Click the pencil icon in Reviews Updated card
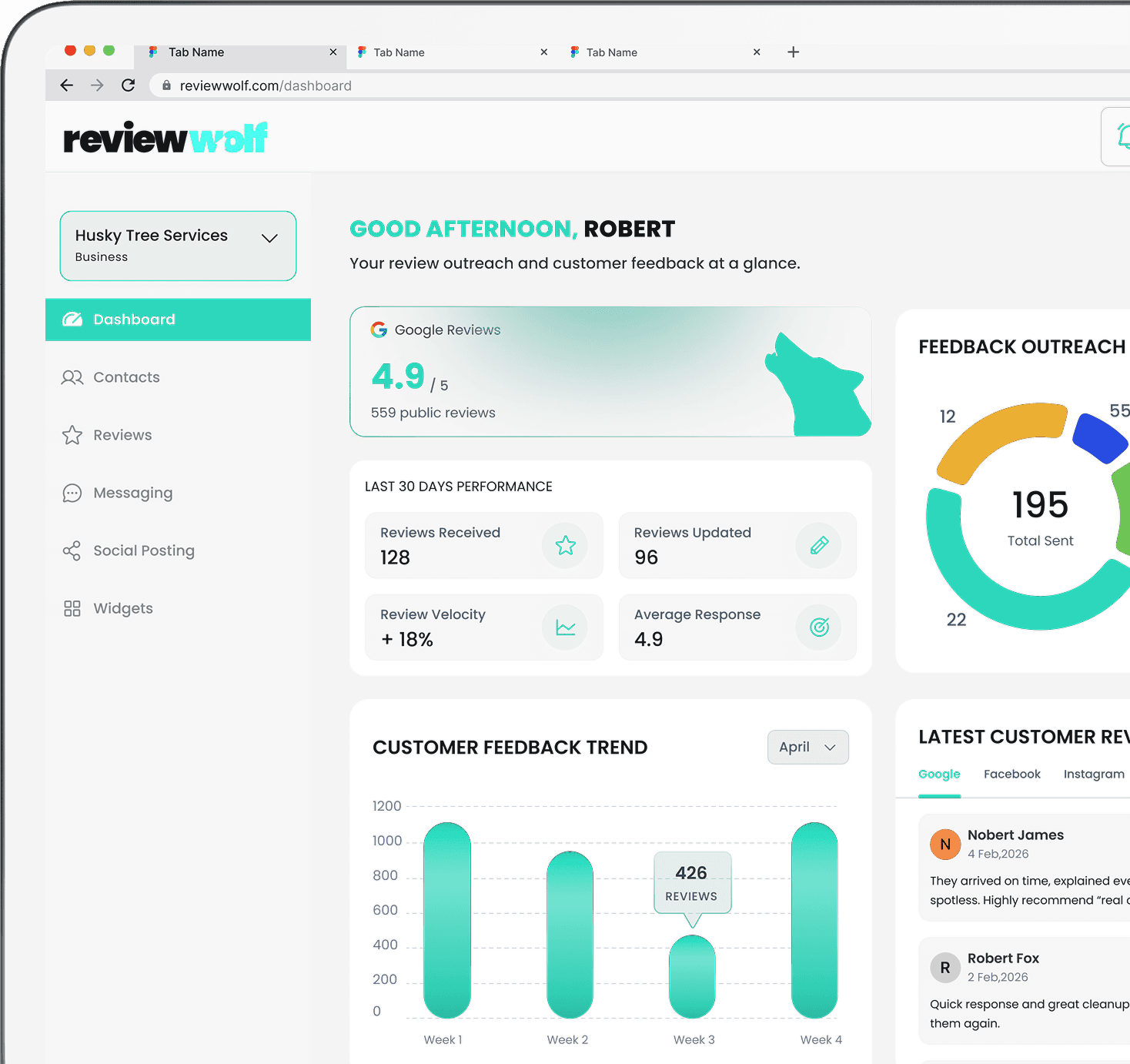The image size is (1130, 1064). pos(819,545)
